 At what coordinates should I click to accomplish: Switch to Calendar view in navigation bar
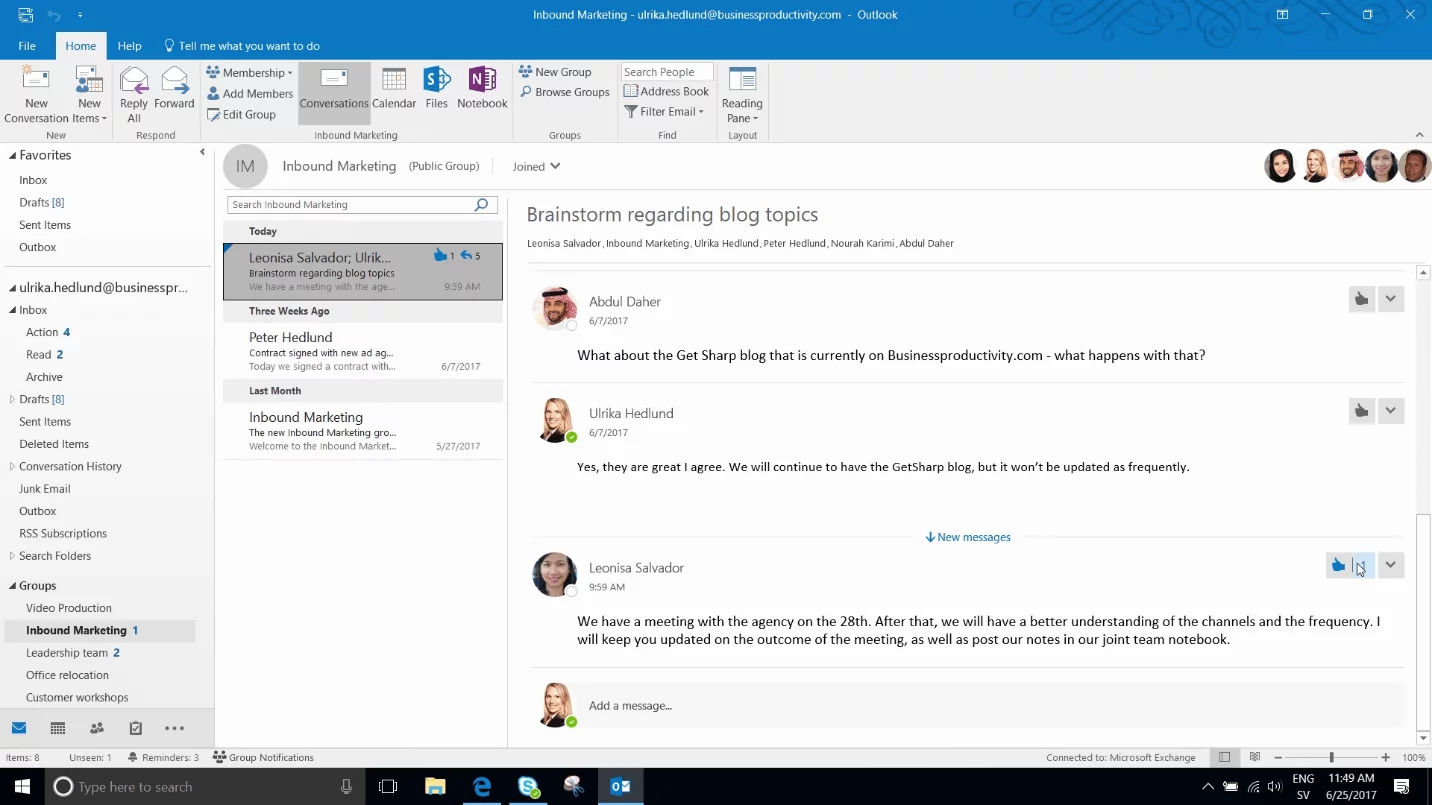[x=58, y=728]
